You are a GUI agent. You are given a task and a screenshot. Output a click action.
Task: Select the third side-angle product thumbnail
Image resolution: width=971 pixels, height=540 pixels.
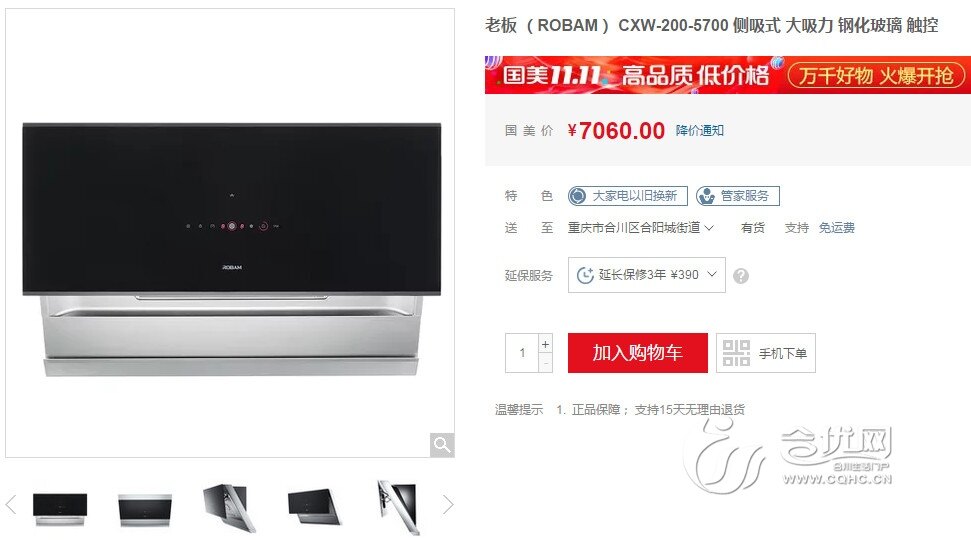[x=229, y=508]
